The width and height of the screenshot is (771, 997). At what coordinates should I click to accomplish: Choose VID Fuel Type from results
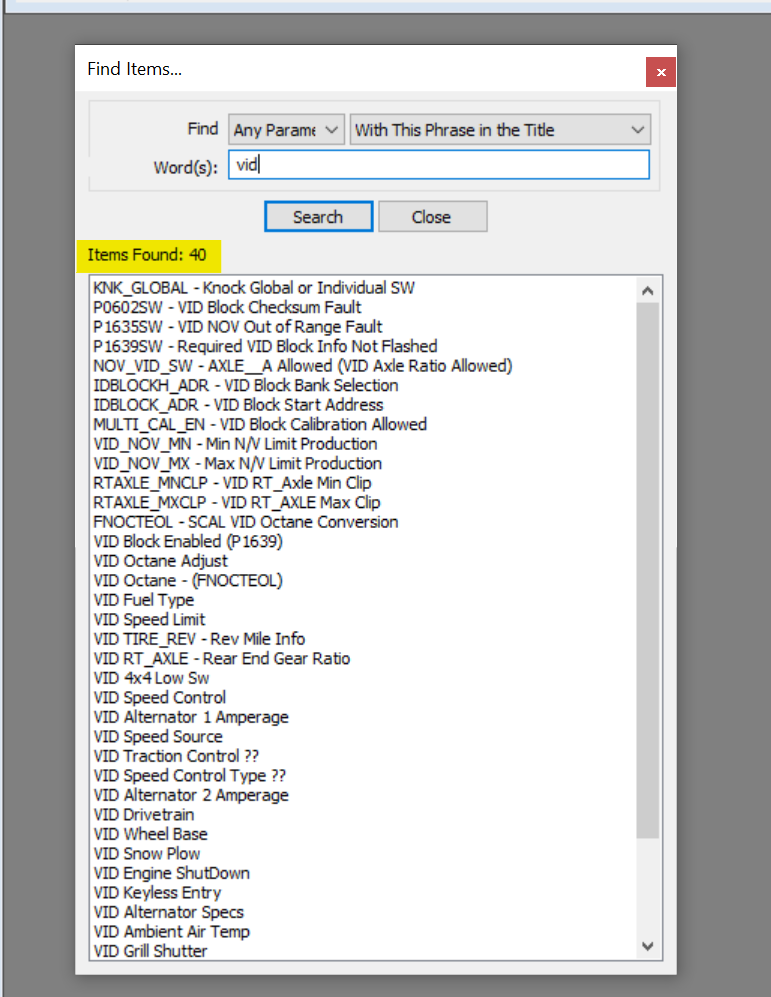tap(144, 600)
